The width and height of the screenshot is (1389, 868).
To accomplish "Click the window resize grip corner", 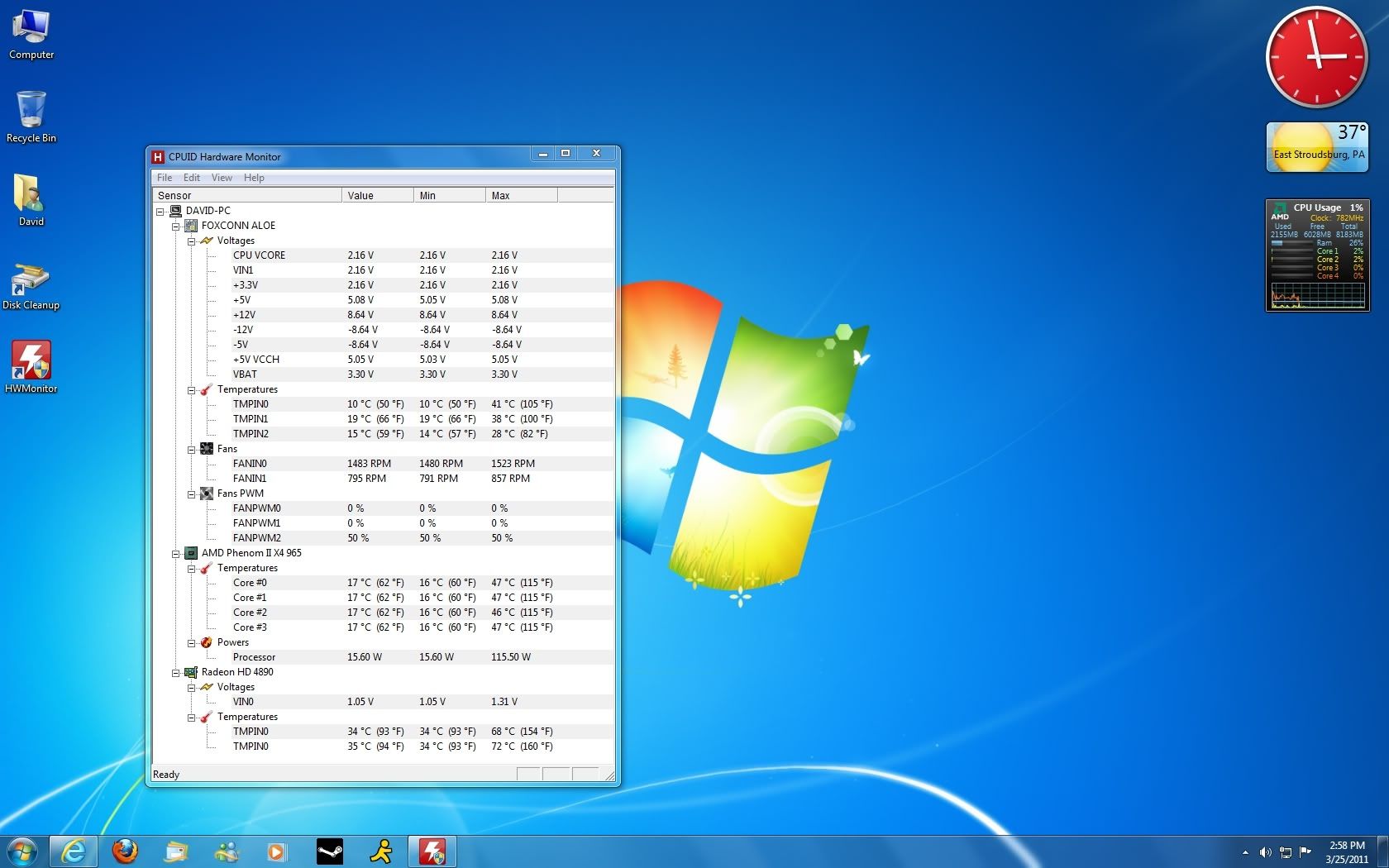I will 609,775.
